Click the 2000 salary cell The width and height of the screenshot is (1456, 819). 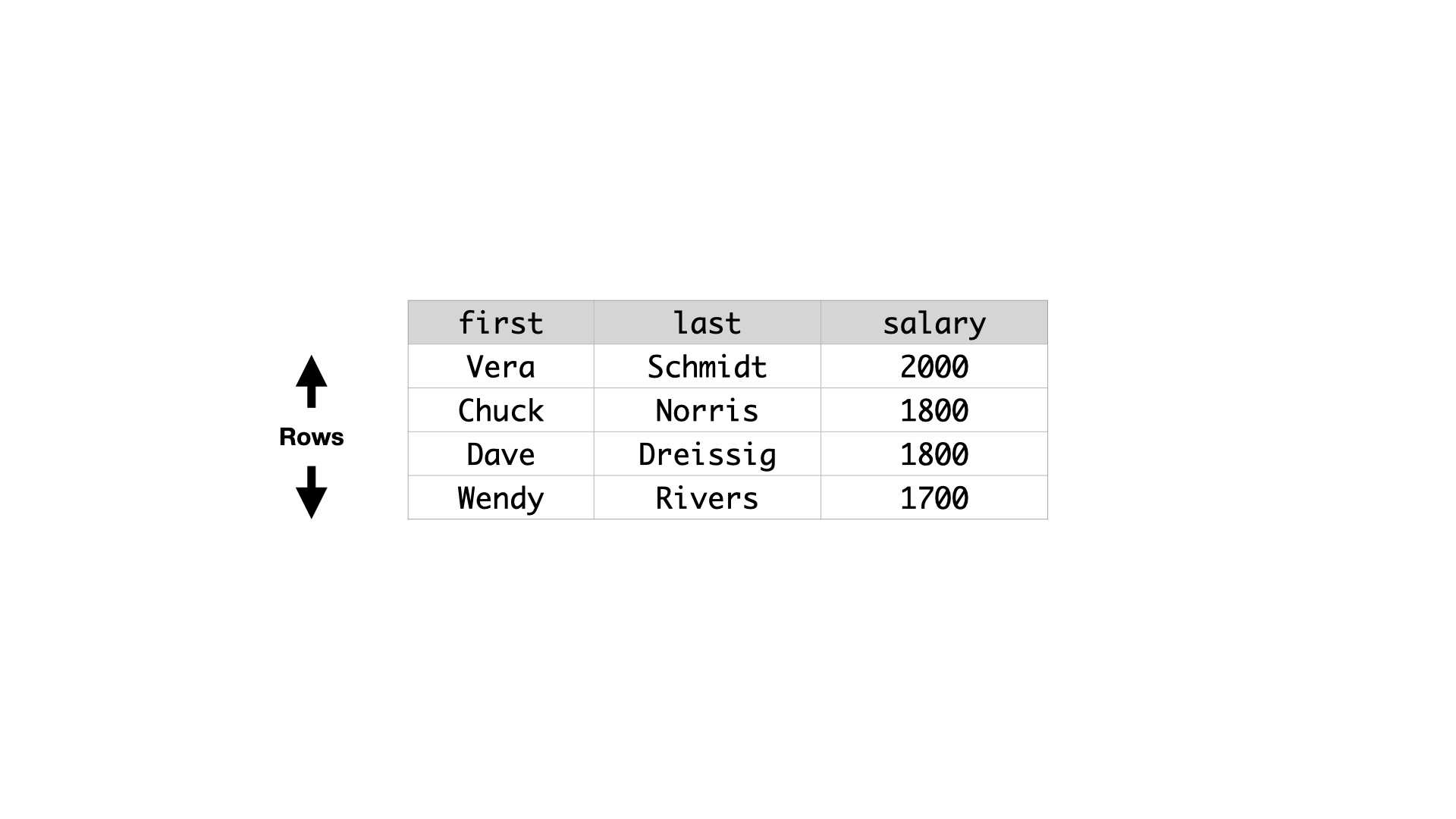[x=934, y=367]
